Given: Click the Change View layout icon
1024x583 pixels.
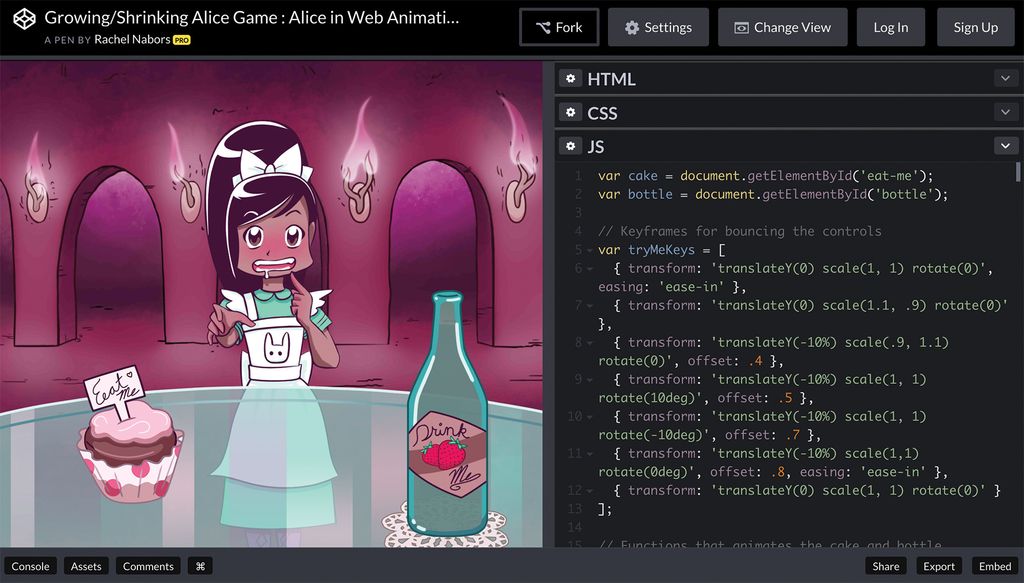Looking at the screenshot, I should [740, 27].
